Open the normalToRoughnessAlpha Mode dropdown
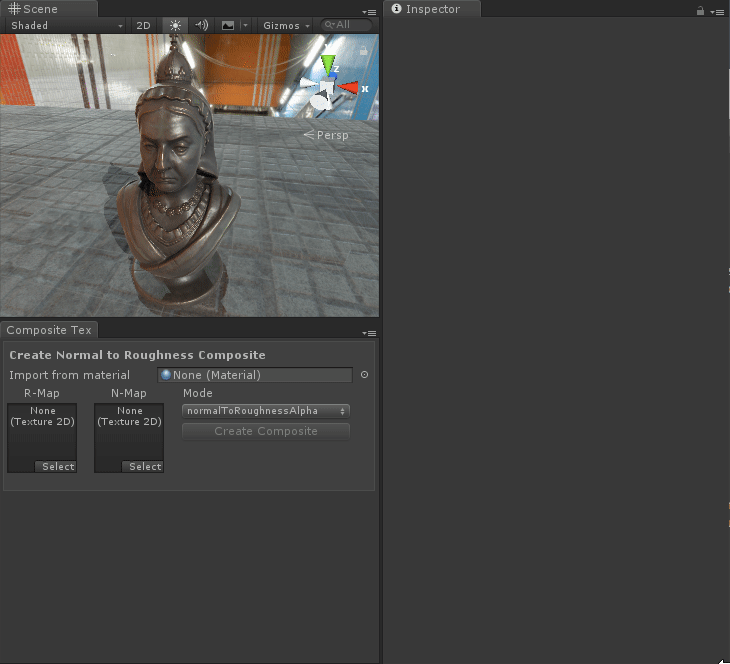Screen dimensions: 730x664 (265, 411)
